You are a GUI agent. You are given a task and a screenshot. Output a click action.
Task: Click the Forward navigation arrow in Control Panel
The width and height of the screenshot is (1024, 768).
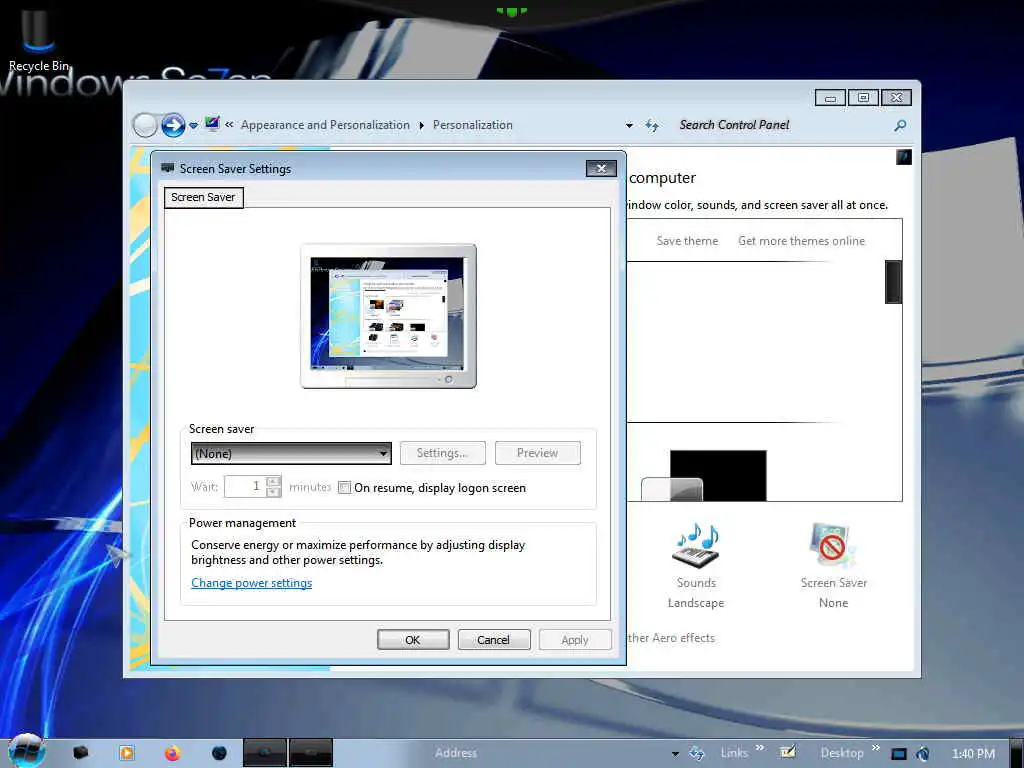coord(173,125)
